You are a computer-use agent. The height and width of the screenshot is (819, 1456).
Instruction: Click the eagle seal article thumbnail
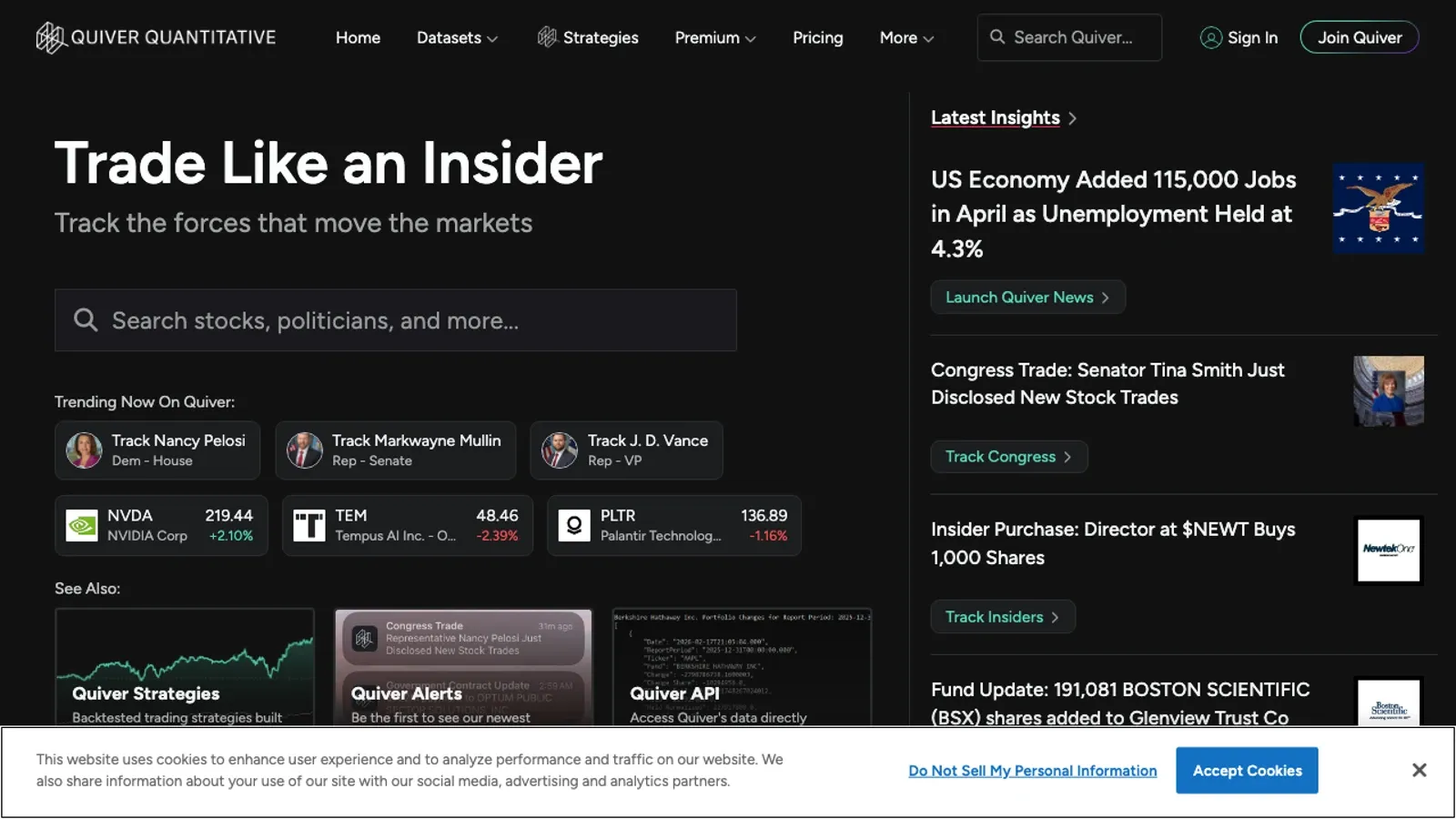click(x=1378, y=208)
